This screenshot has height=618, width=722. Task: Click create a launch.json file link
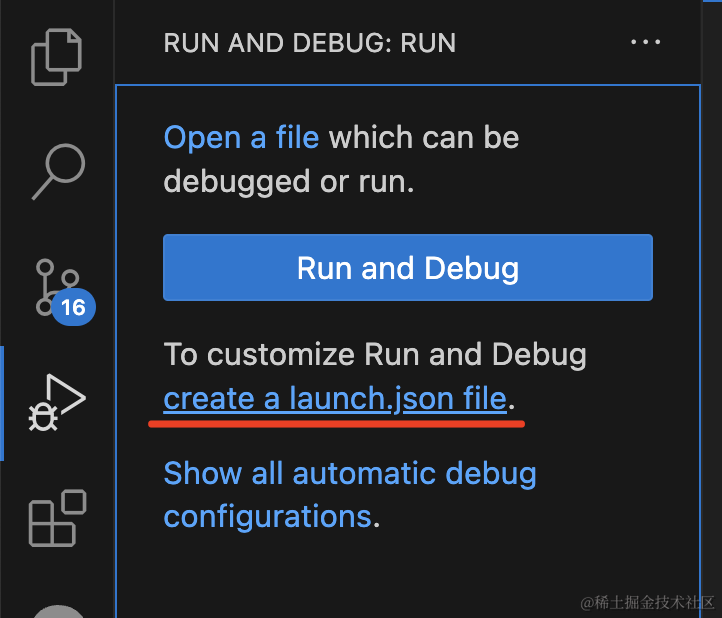(335, 398)
